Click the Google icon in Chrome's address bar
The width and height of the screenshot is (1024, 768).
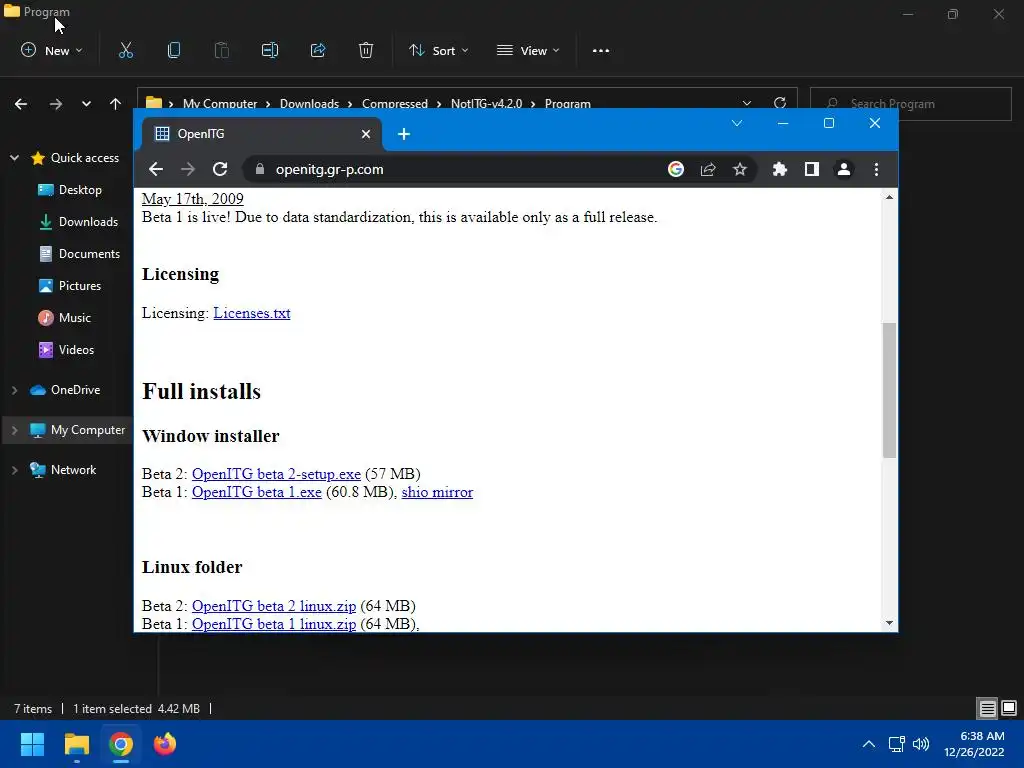pyautogui.click(x=676, y=169)
